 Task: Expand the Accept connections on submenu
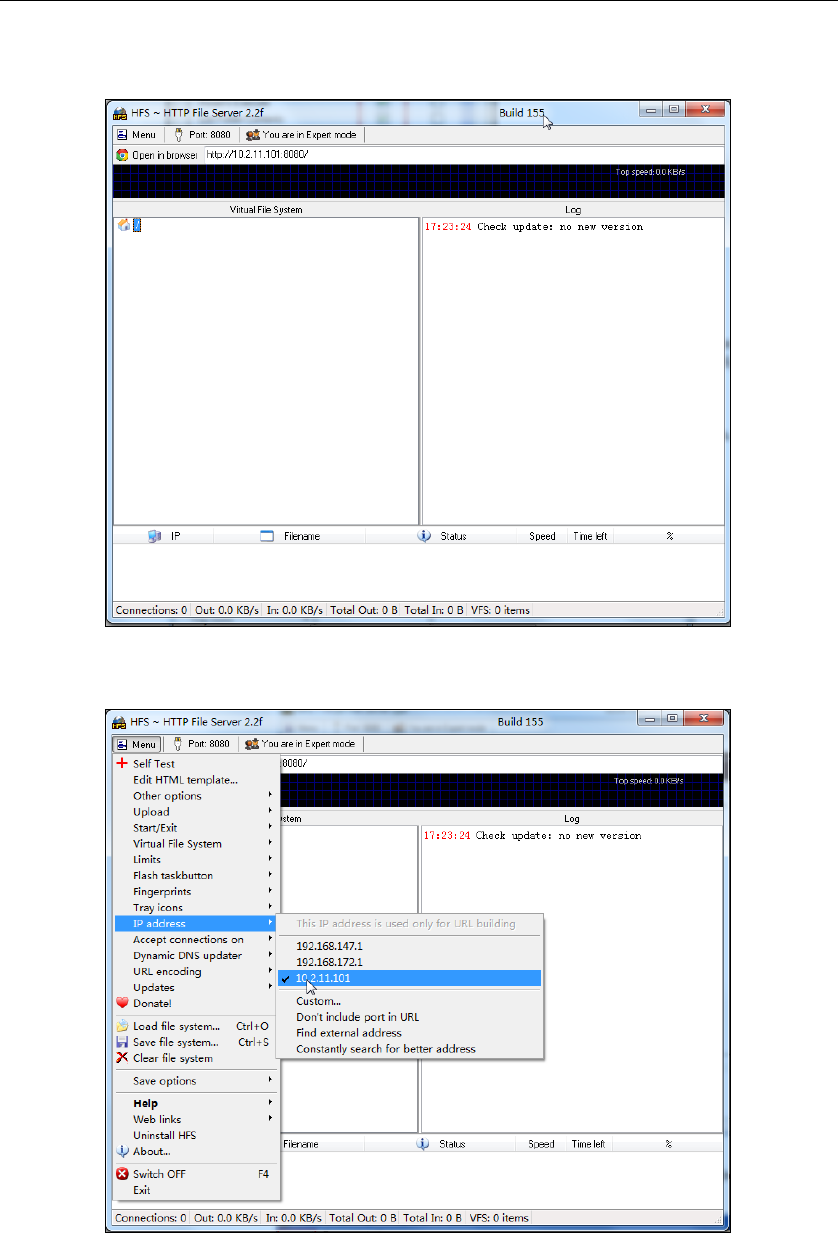196,939
